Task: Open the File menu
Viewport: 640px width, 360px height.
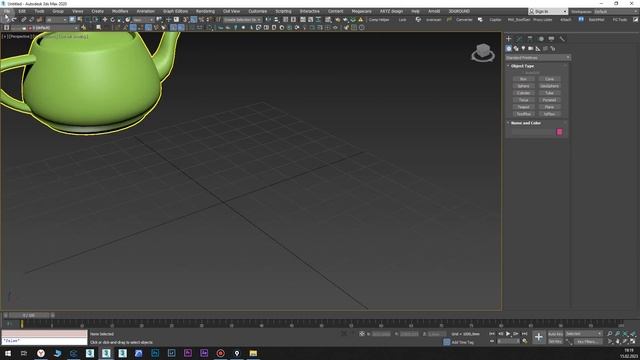Action: coord(7,11)
